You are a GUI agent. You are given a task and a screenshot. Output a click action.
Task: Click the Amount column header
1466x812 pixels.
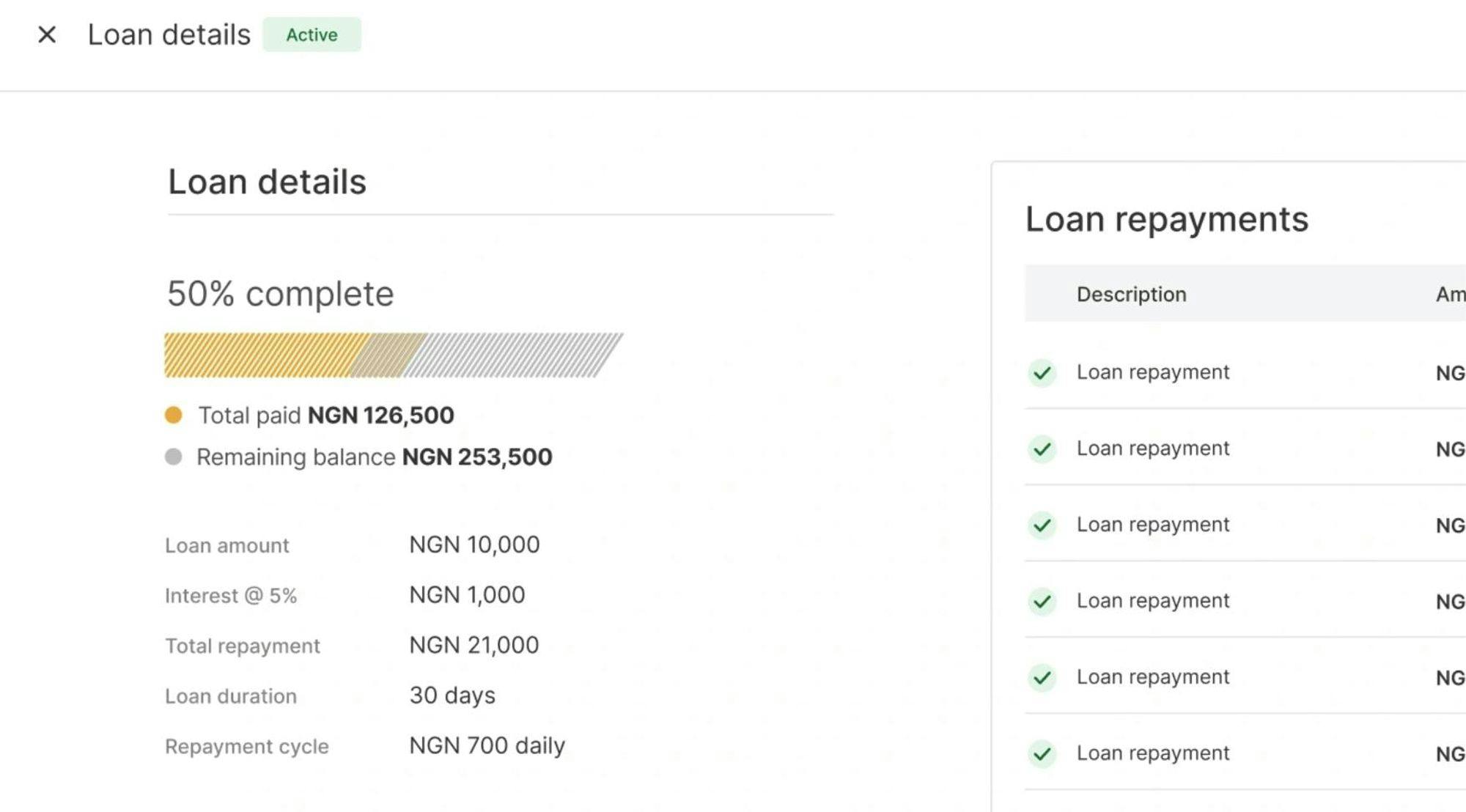1450,295
